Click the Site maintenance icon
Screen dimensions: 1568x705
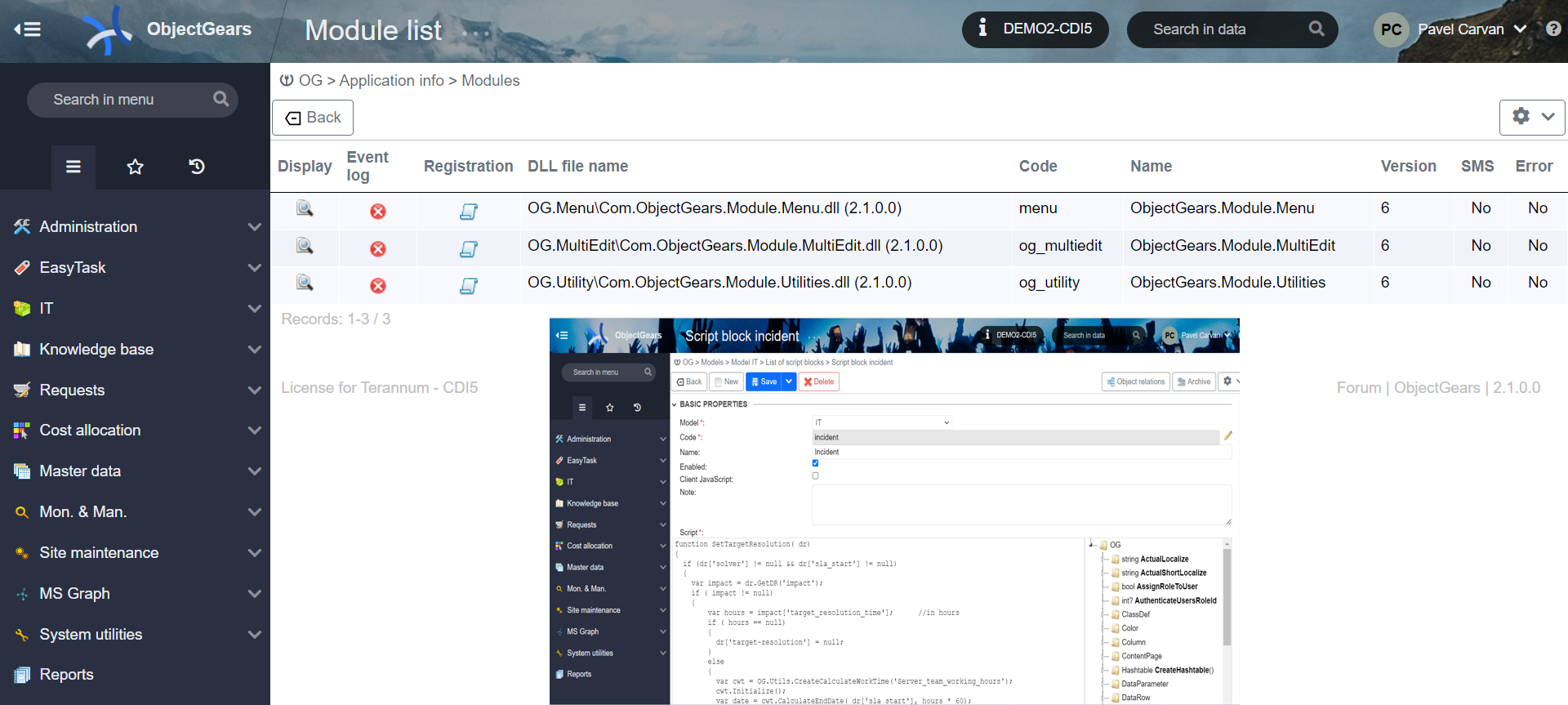pos(22,553)
